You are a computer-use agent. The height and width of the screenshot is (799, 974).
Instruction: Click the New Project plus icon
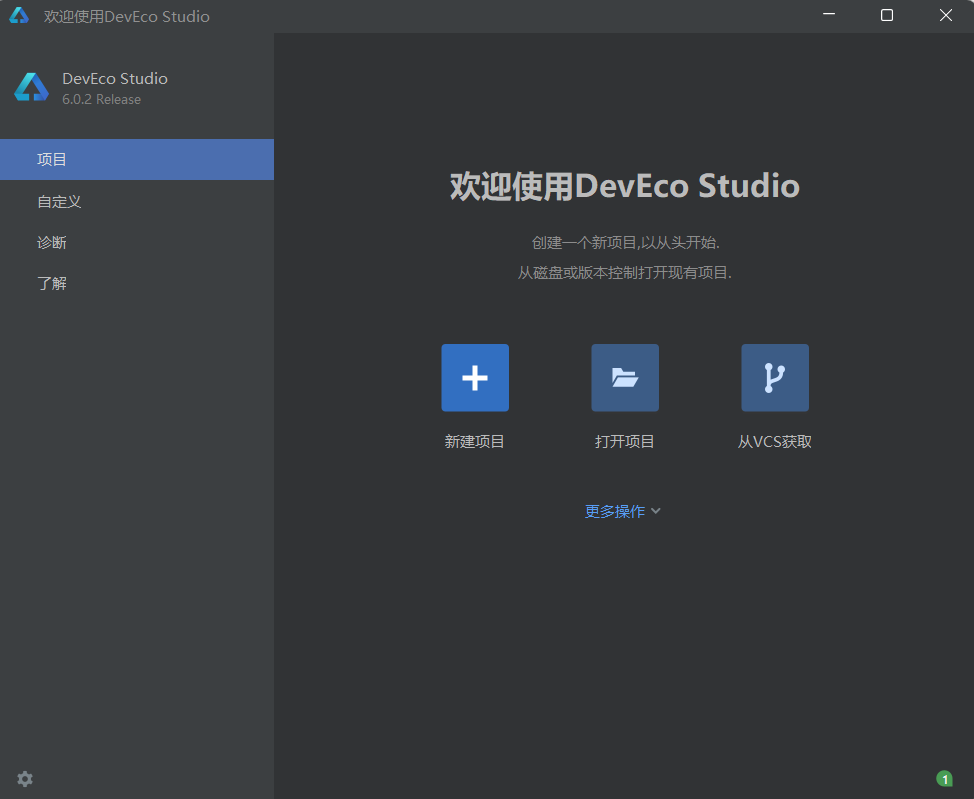pos(475,378)
